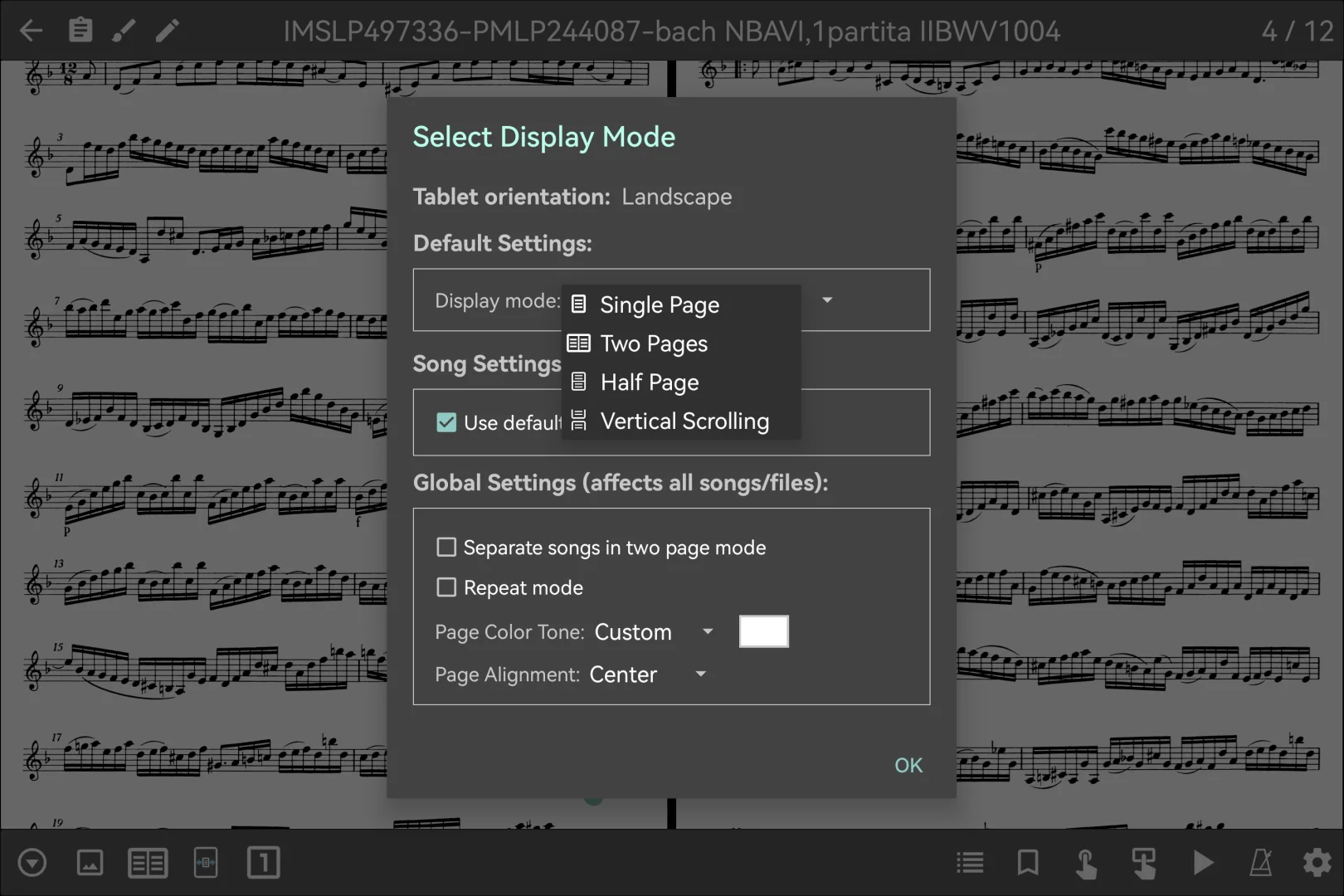Choose Single Page display mode
The image size is (1344, 896).
[x=680, y=304]
